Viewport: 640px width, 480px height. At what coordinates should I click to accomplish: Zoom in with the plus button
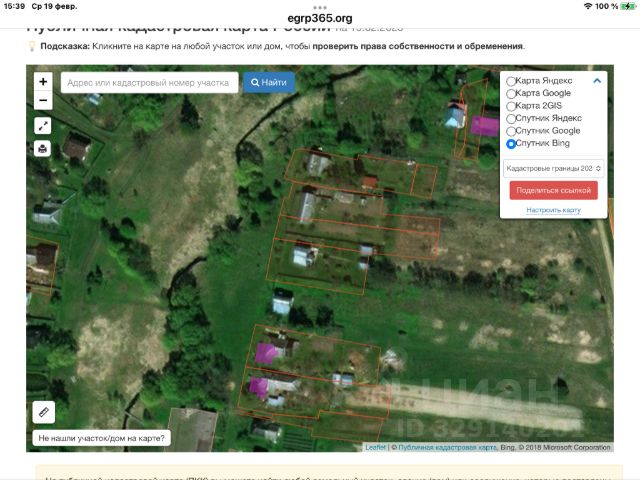43,82
